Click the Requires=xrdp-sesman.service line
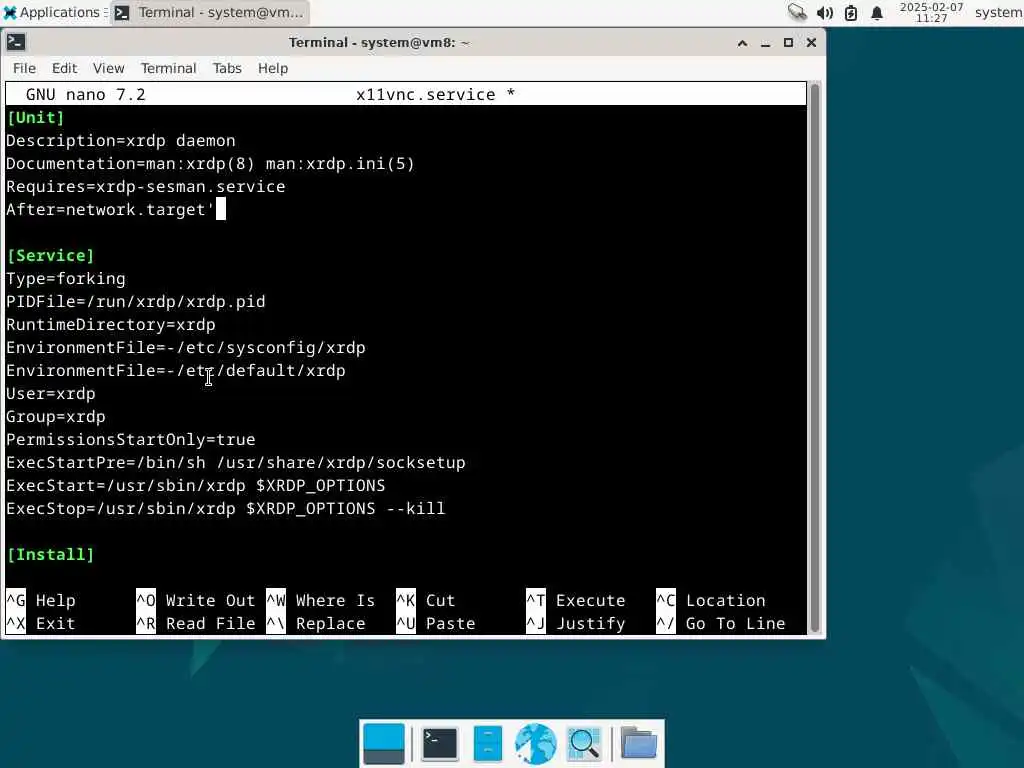The height and width of the screenshot is (768, 1024). tap(146, 187)
